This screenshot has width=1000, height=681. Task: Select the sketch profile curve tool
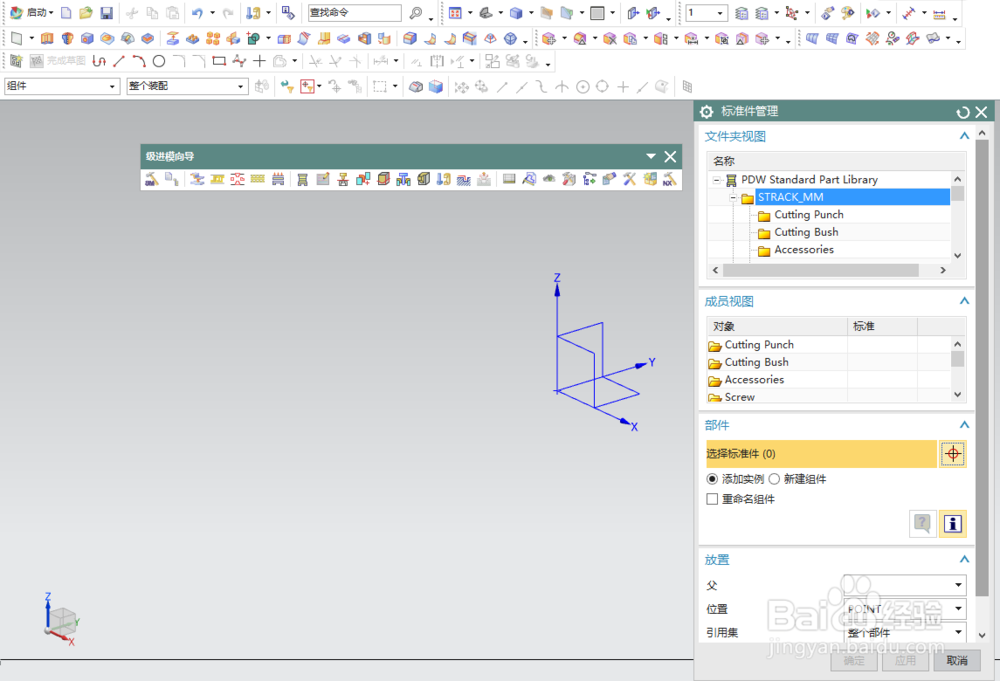[99, 61]
